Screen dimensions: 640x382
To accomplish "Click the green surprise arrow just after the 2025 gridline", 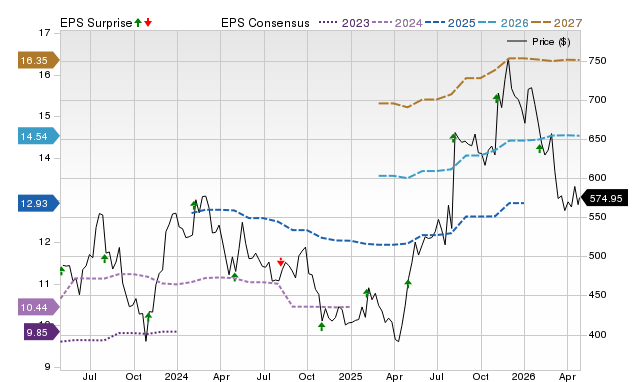I will (x=367, y=293).
